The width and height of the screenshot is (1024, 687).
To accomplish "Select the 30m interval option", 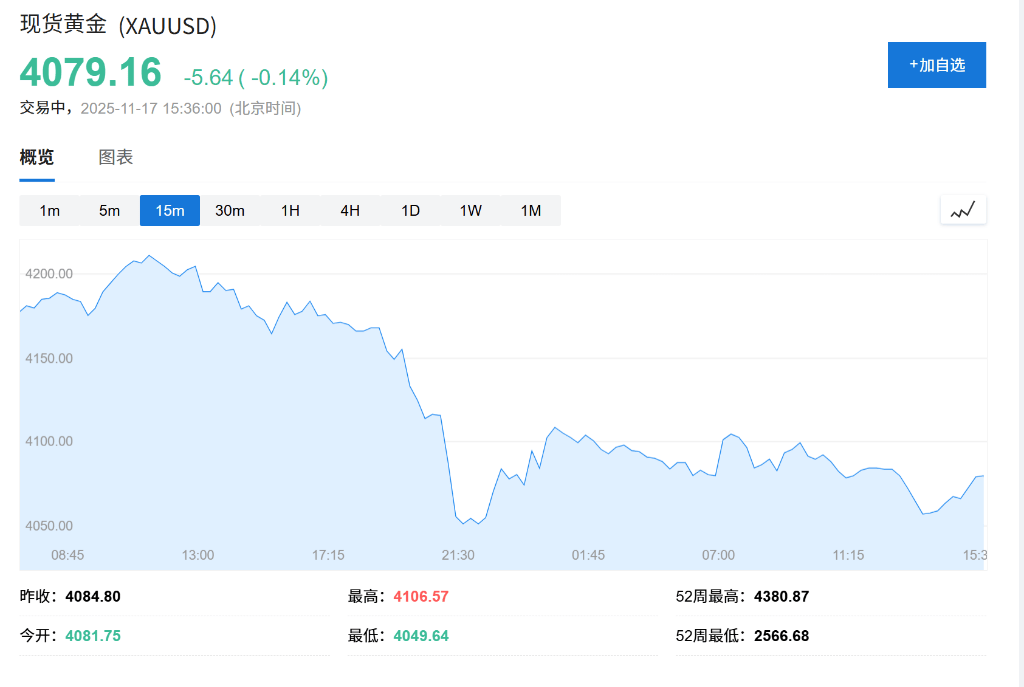I will click(x=230, y=210).
